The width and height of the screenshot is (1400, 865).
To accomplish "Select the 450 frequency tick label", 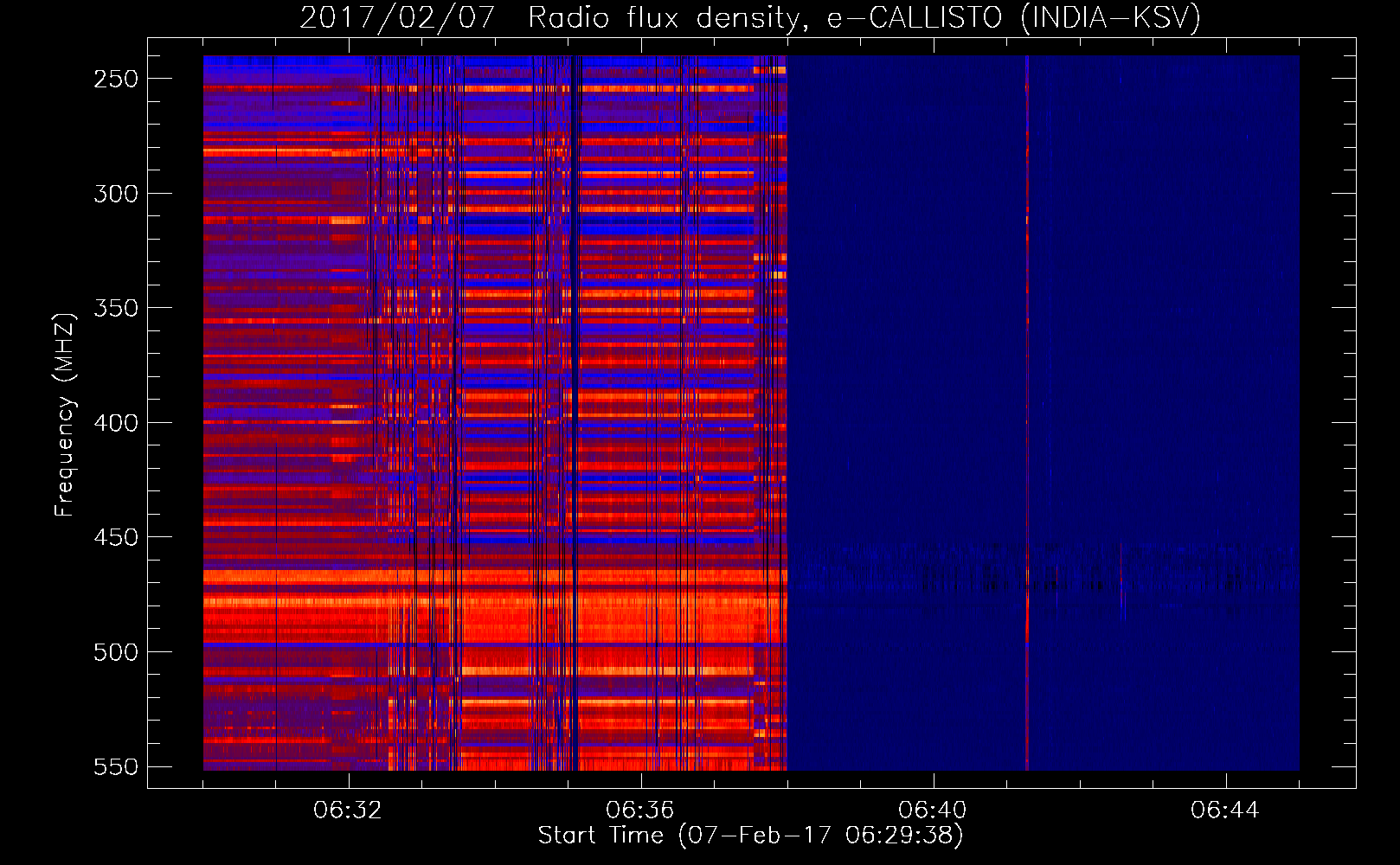I will (116, 537).
